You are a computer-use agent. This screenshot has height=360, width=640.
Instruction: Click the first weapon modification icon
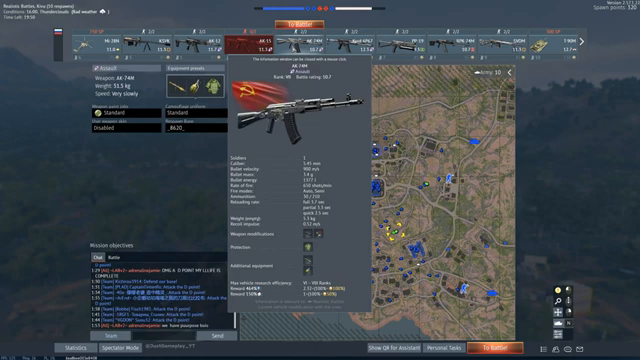pos(308,233)
